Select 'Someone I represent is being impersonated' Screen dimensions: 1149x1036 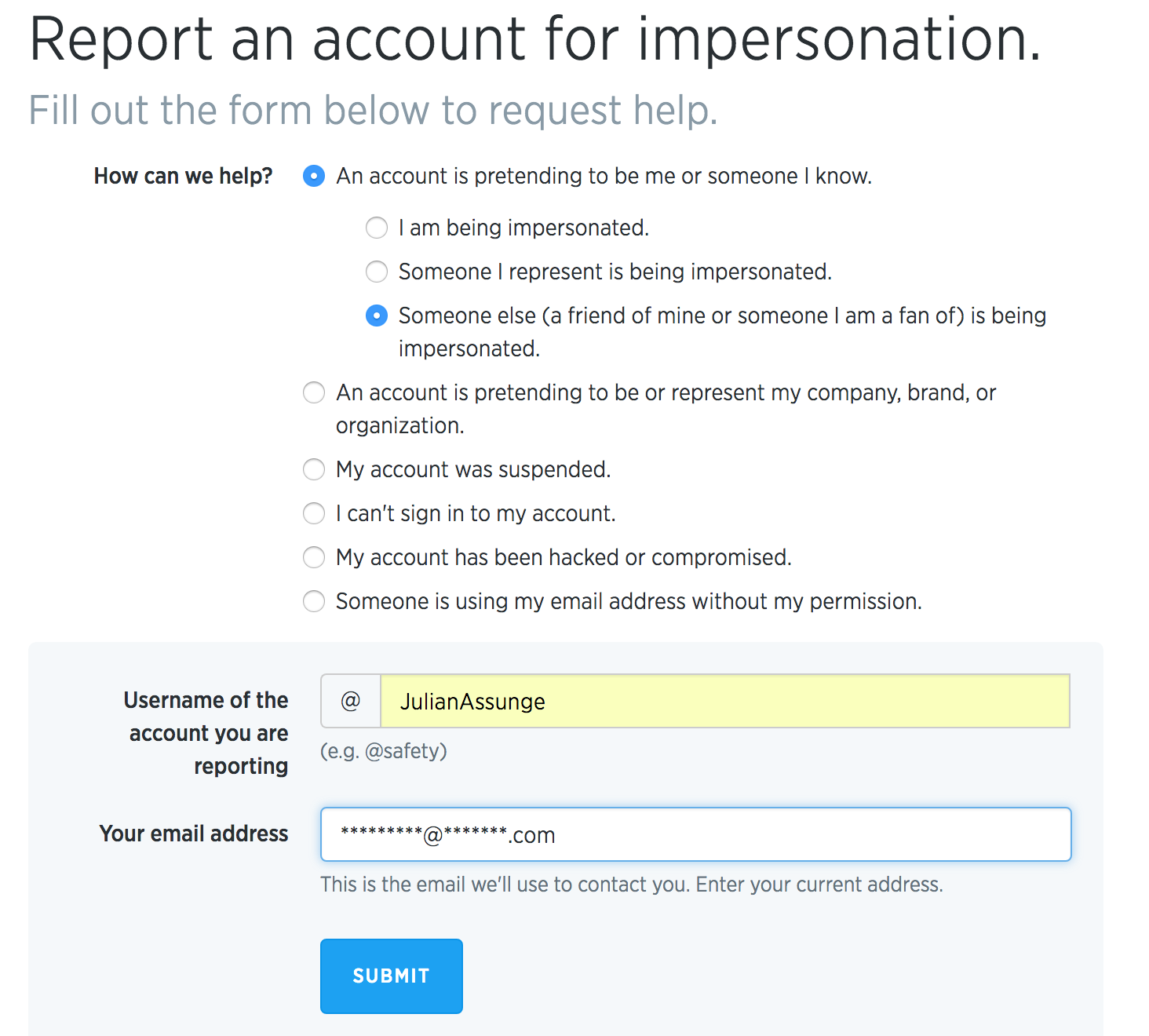(x=377, y=272)
